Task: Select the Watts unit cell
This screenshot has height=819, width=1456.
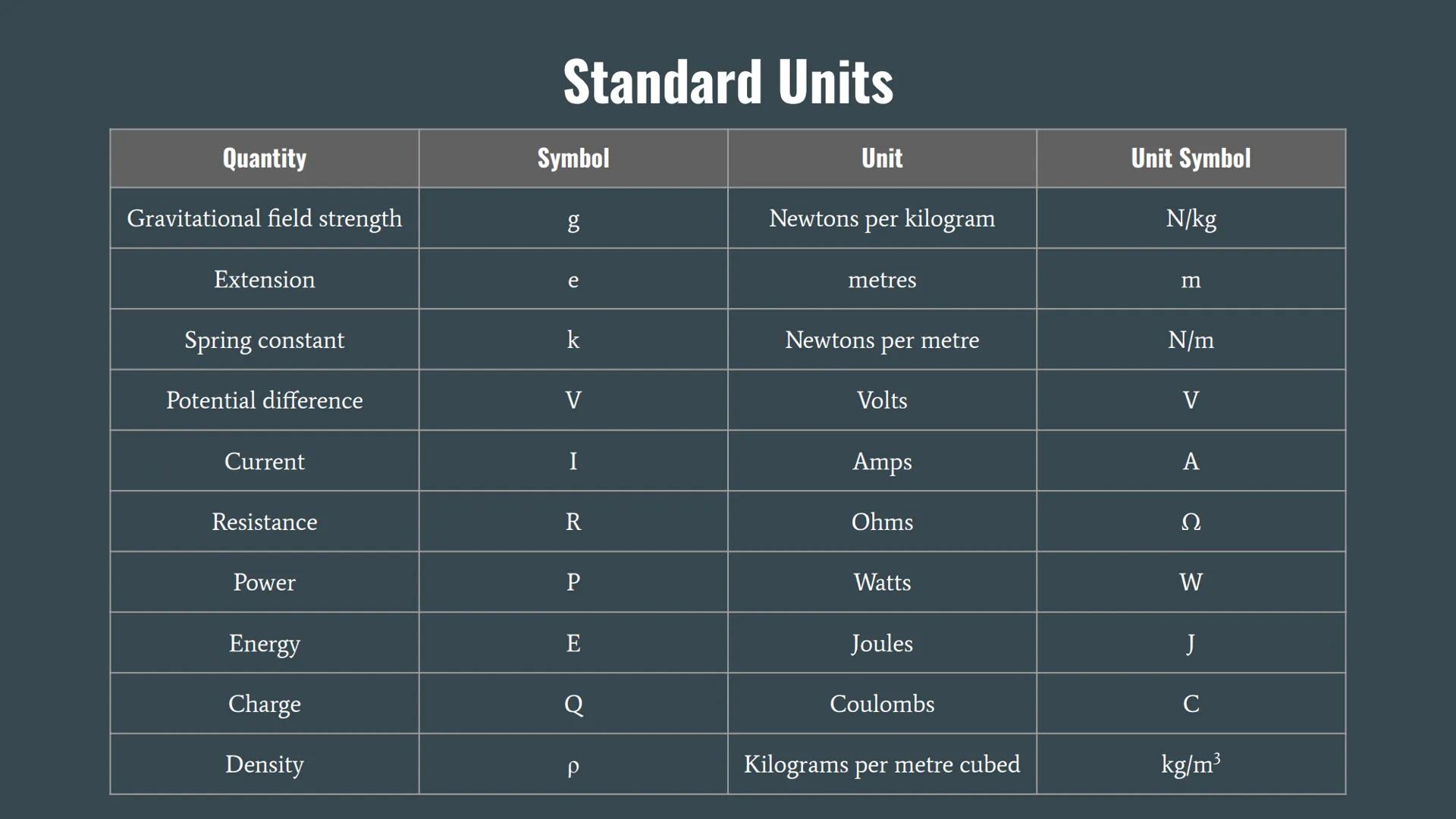Action: point(882,582)
